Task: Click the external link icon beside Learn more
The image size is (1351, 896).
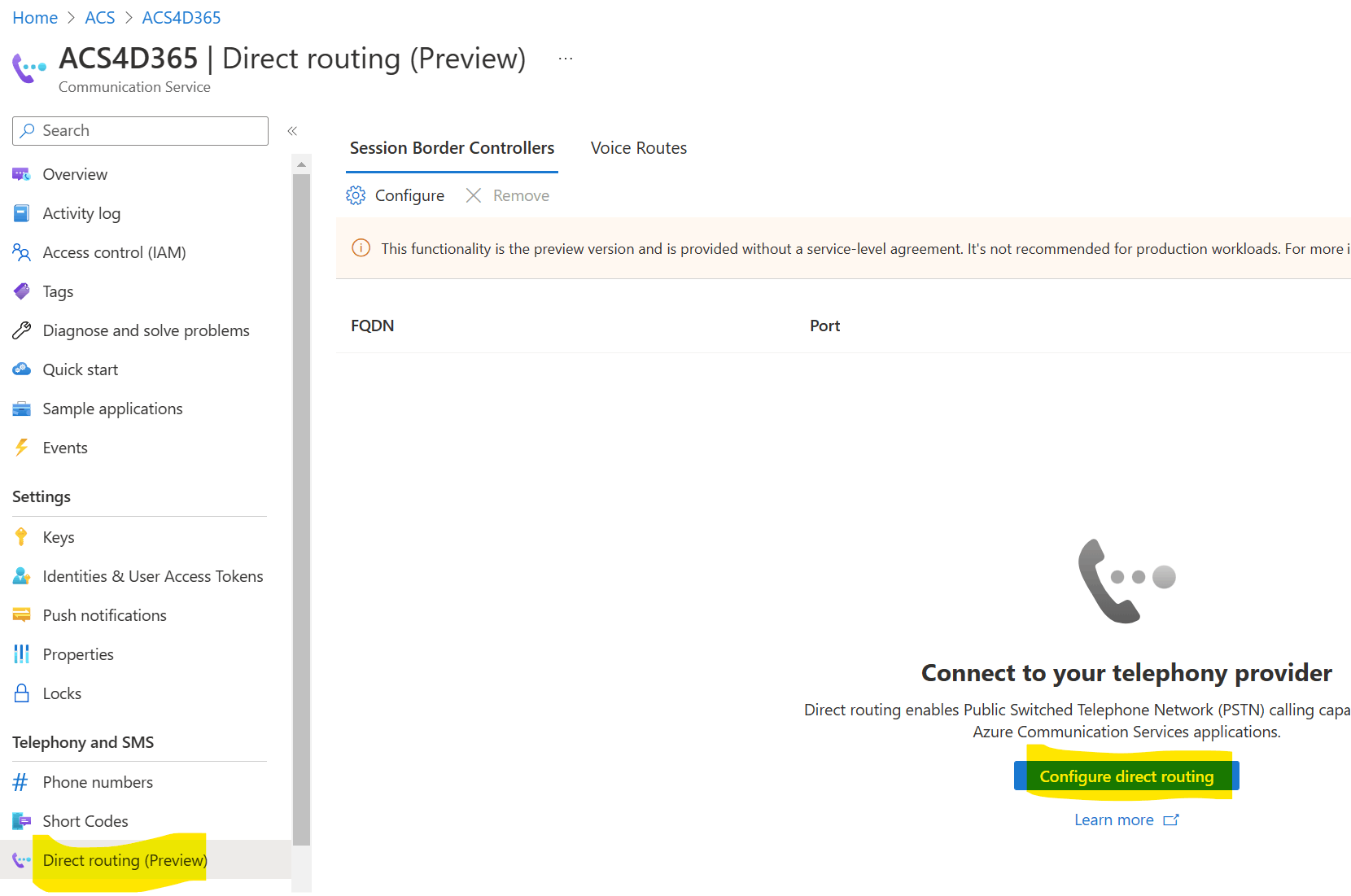Action: point(1171,820)
